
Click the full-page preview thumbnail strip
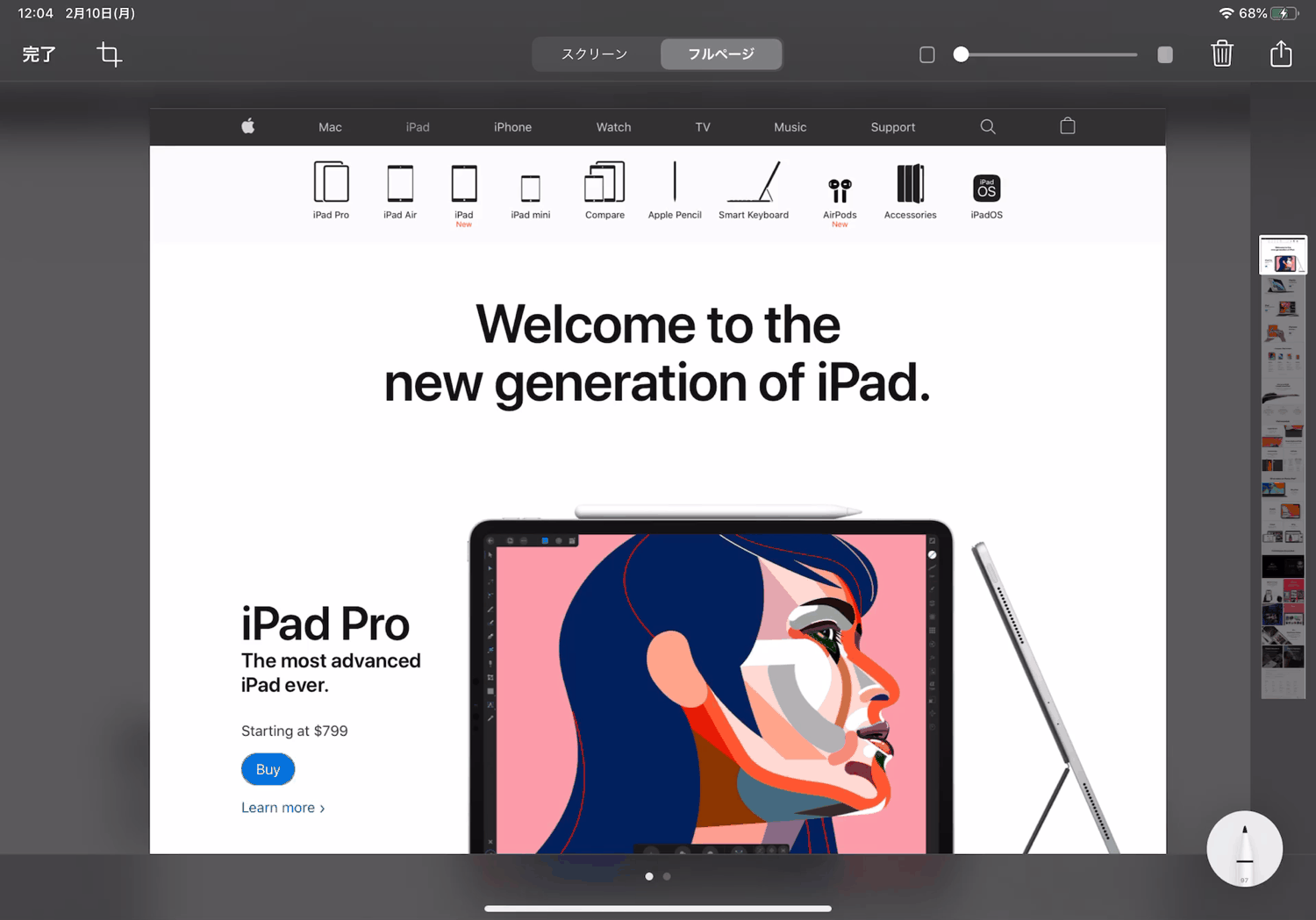coord(1283,467)
